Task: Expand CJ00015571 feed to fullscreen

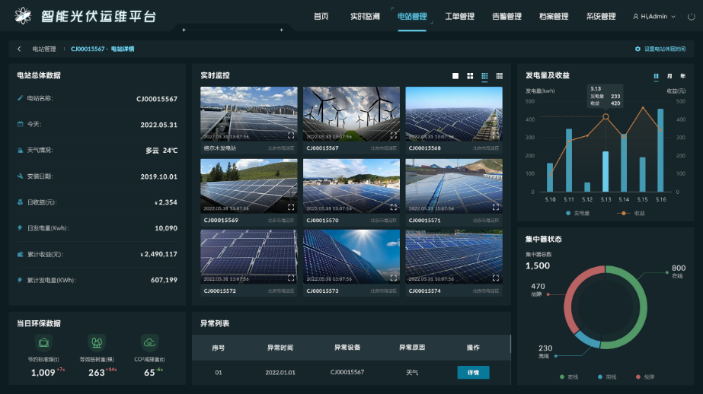Action: 496,207
